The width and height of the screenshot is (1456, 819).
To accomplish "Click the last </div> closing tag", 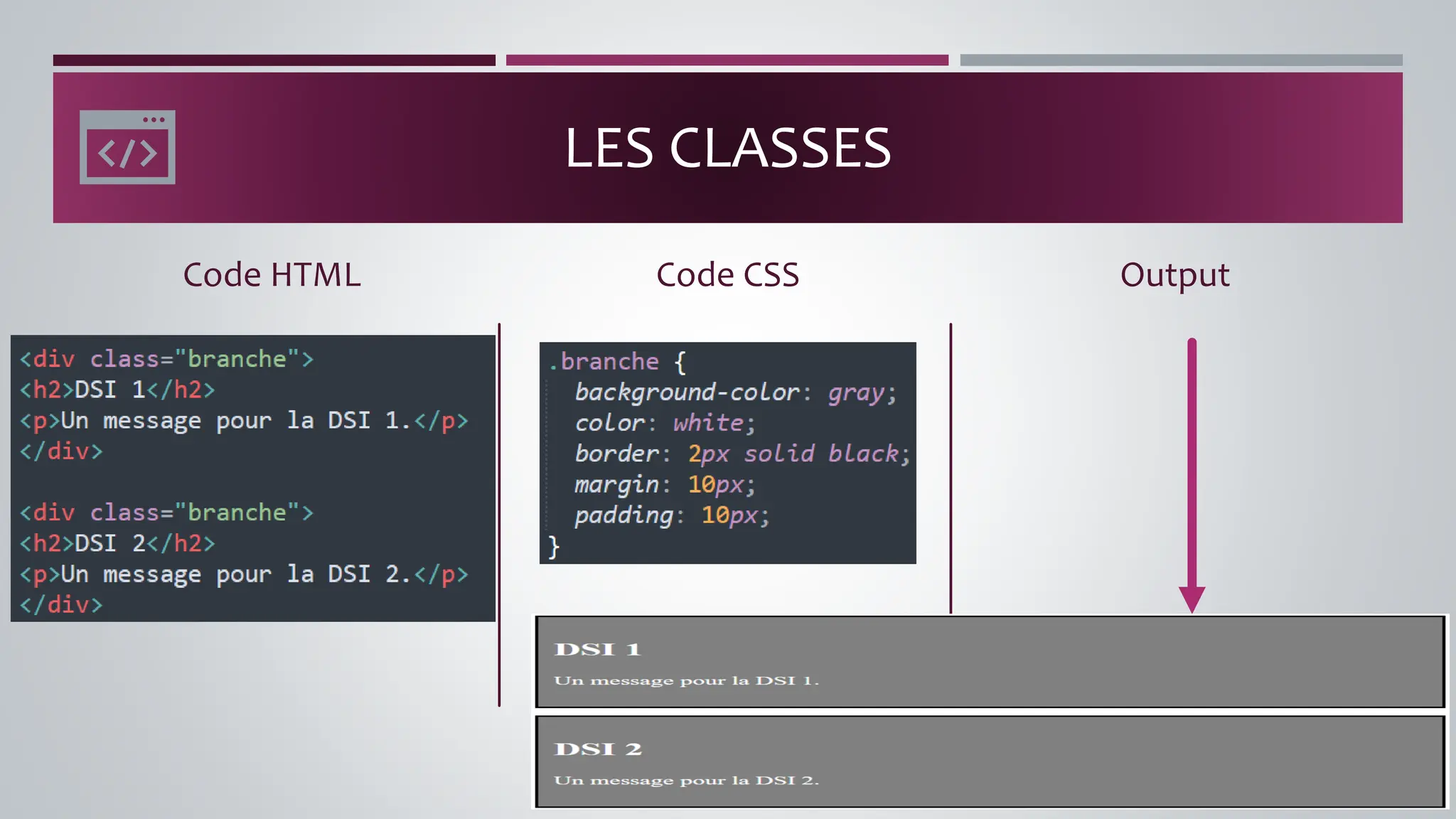I will [x=61, y=605].
